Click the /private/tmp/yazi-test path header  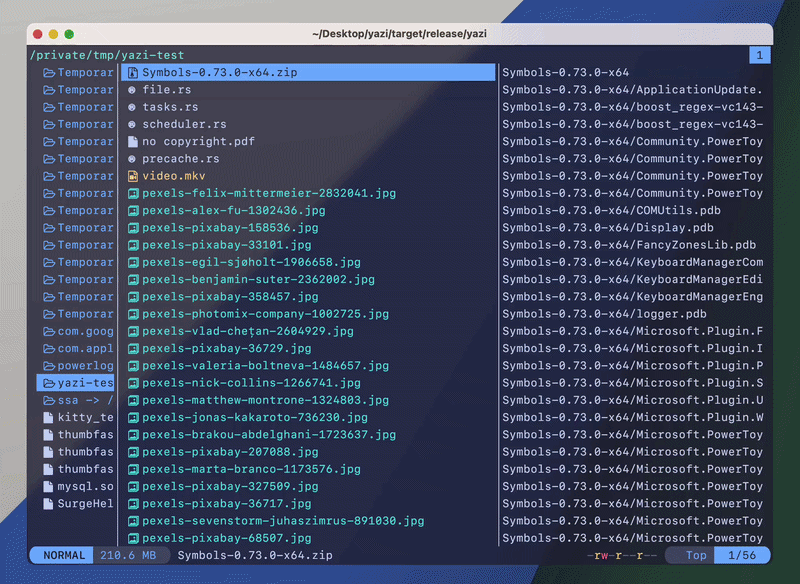107,55
